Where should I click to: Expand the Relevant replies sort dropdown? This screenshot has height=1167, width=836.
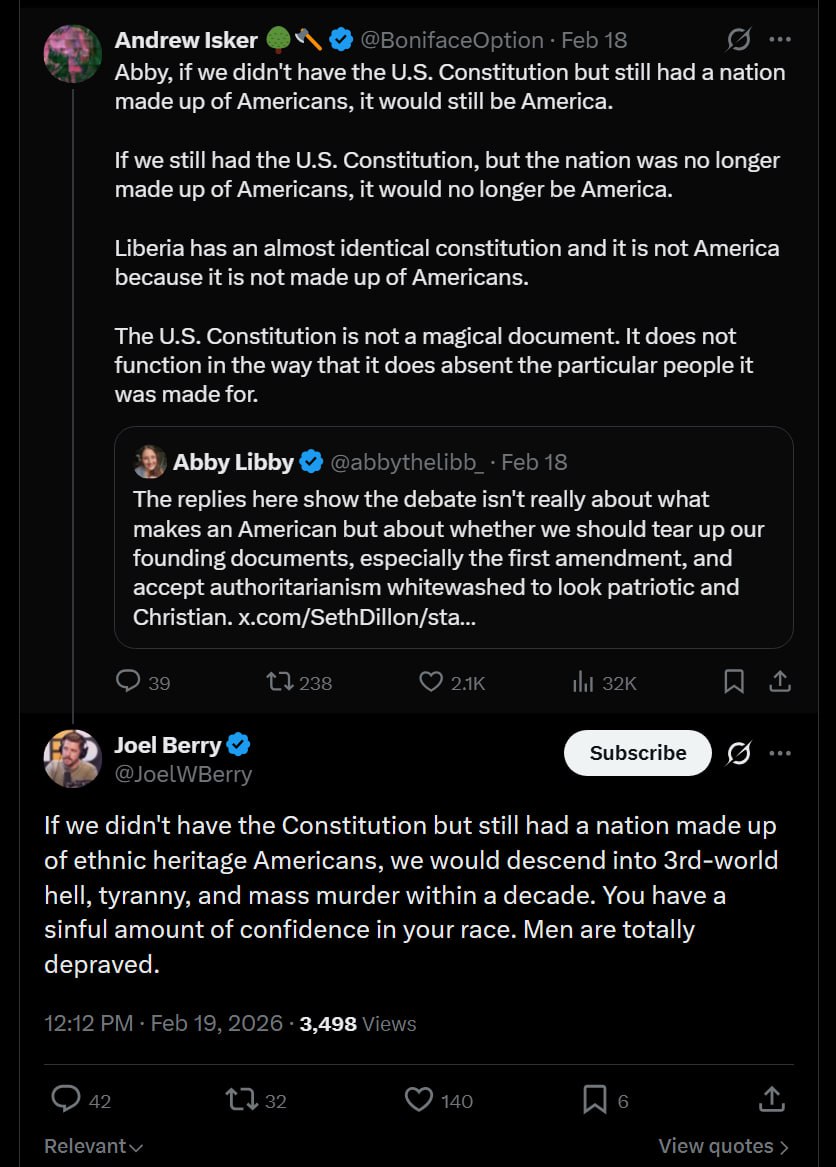click(93, 1146)
